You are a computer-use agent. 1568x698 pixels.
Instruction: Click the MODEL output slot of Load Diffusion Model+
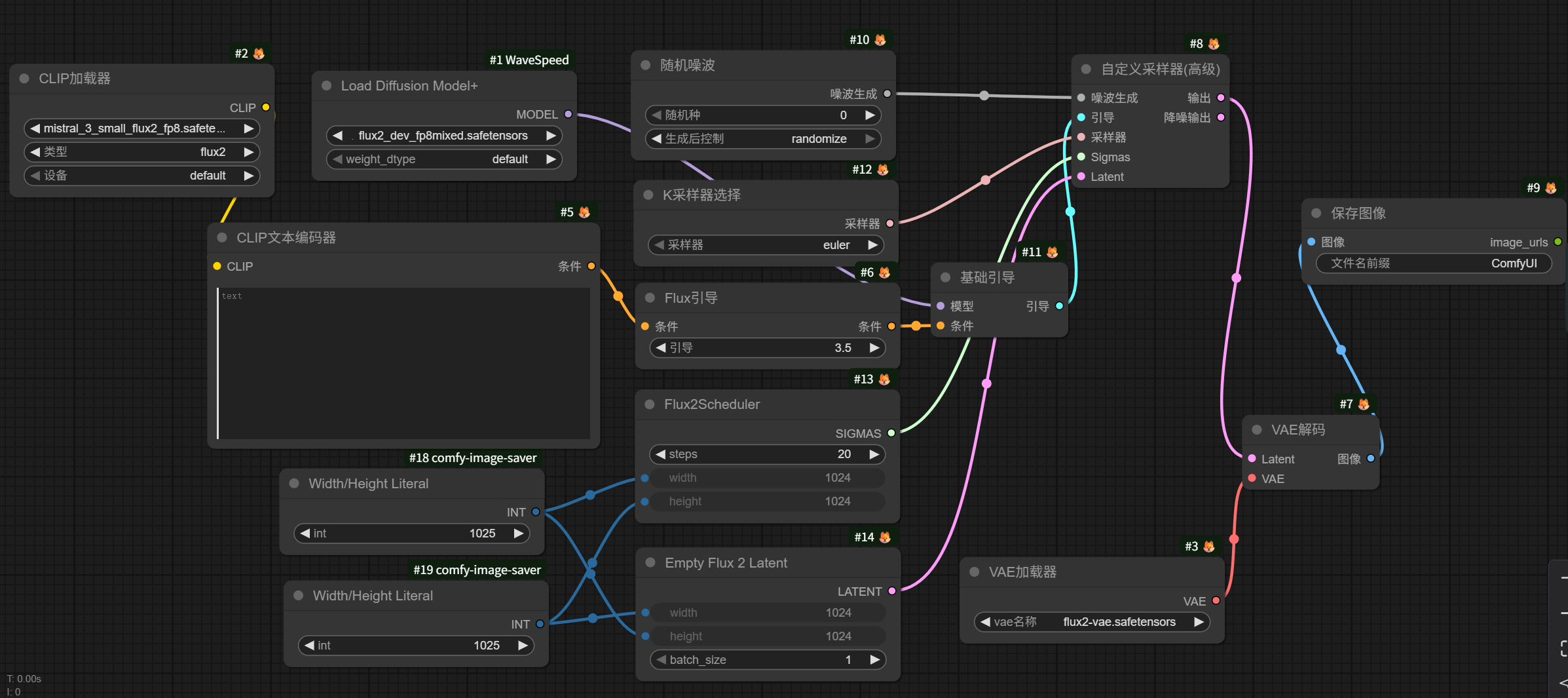point(568,114)
